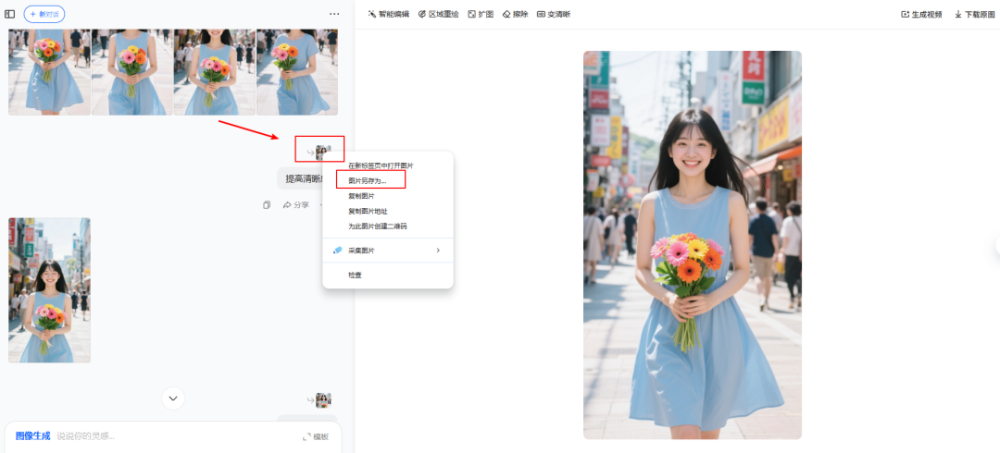Screen dimensions: 1000x453
Task: Toggle the left sidebar panel icon
Action: coord(10,14)
